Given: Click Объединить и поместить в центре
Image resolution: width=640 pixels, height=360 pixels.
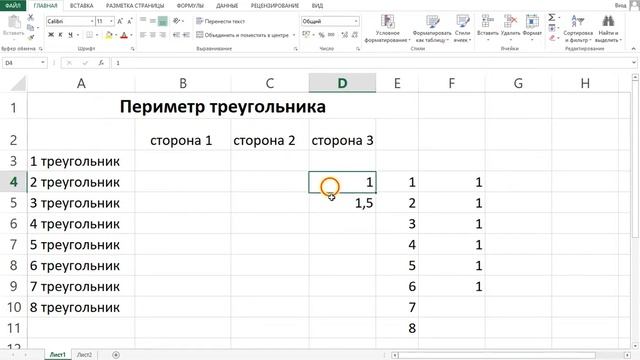Looking at the screenshot, I should pos(242,35).
